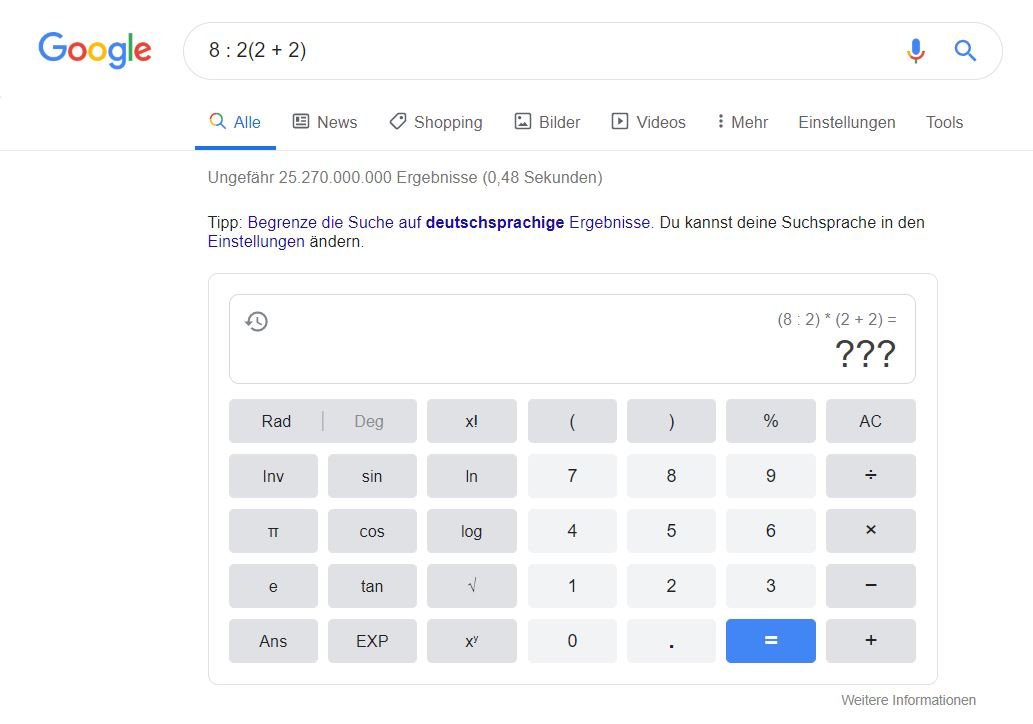Switch calculator to Deg mode

coord(368,421)
